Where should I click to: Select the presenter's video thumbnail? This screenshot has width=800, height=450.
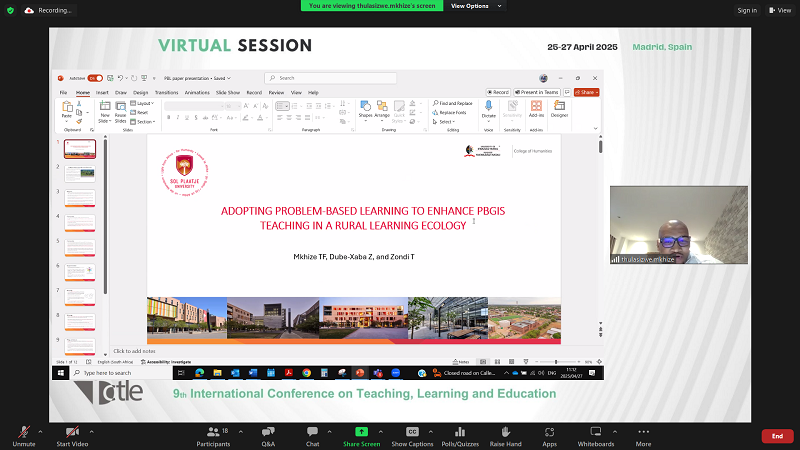tap(678, 225)
